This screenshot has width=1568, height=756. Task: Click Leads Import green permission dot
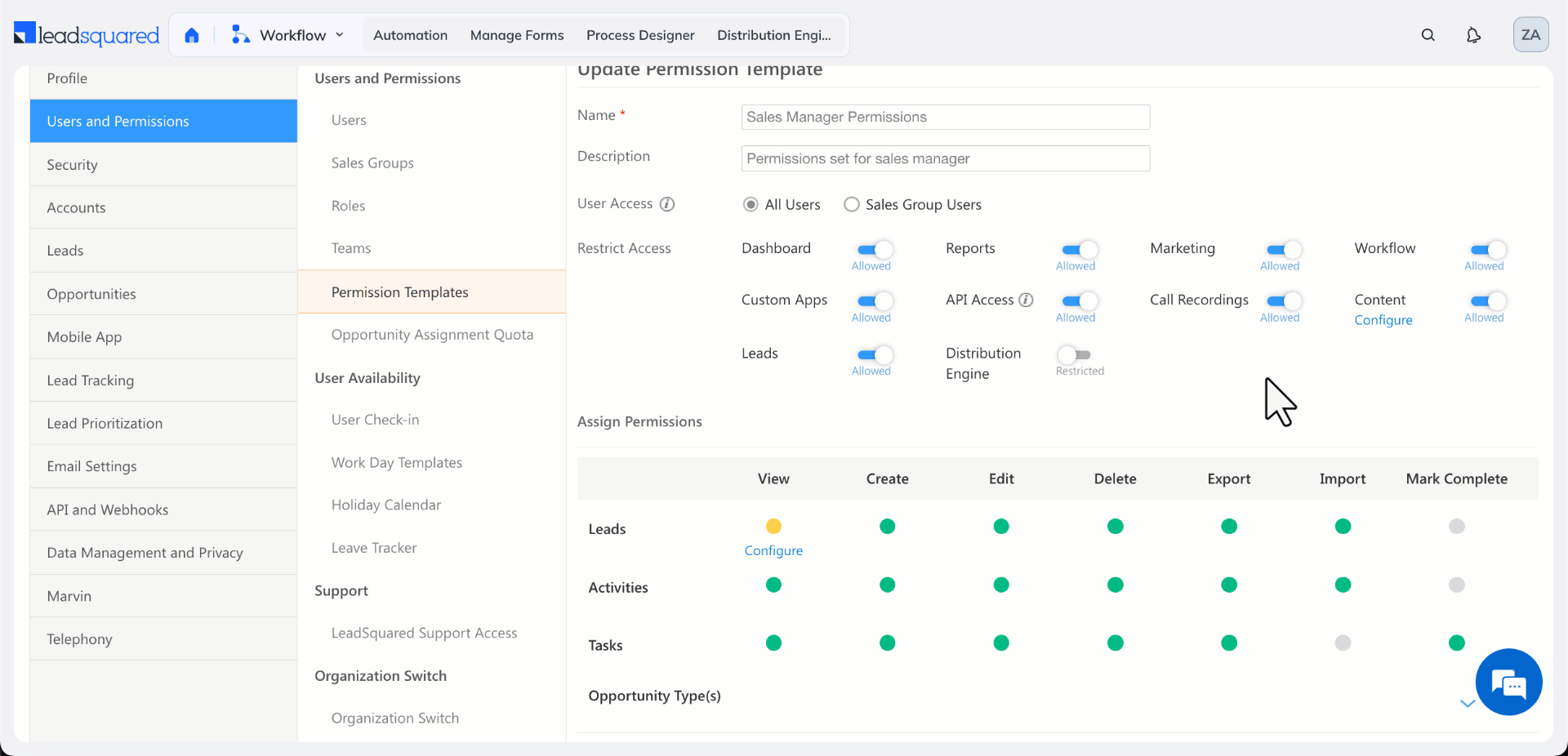tap(1343, 527)
